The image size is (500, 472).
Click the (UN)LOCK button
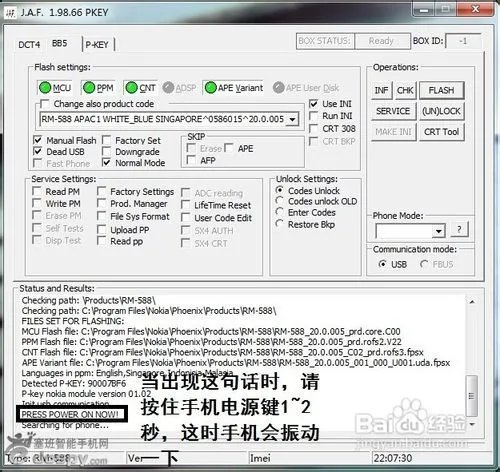pyautogui.click(x=441, y=111)
